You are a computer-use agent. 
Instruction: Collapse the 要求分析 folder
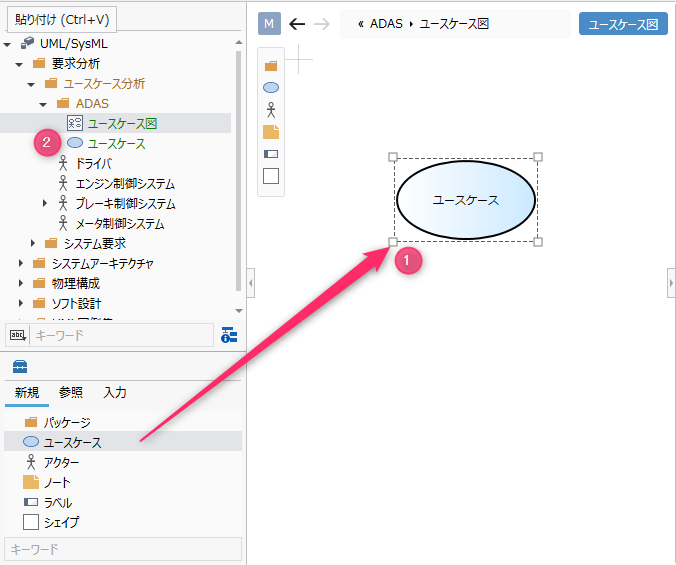(x=19, y=64)
